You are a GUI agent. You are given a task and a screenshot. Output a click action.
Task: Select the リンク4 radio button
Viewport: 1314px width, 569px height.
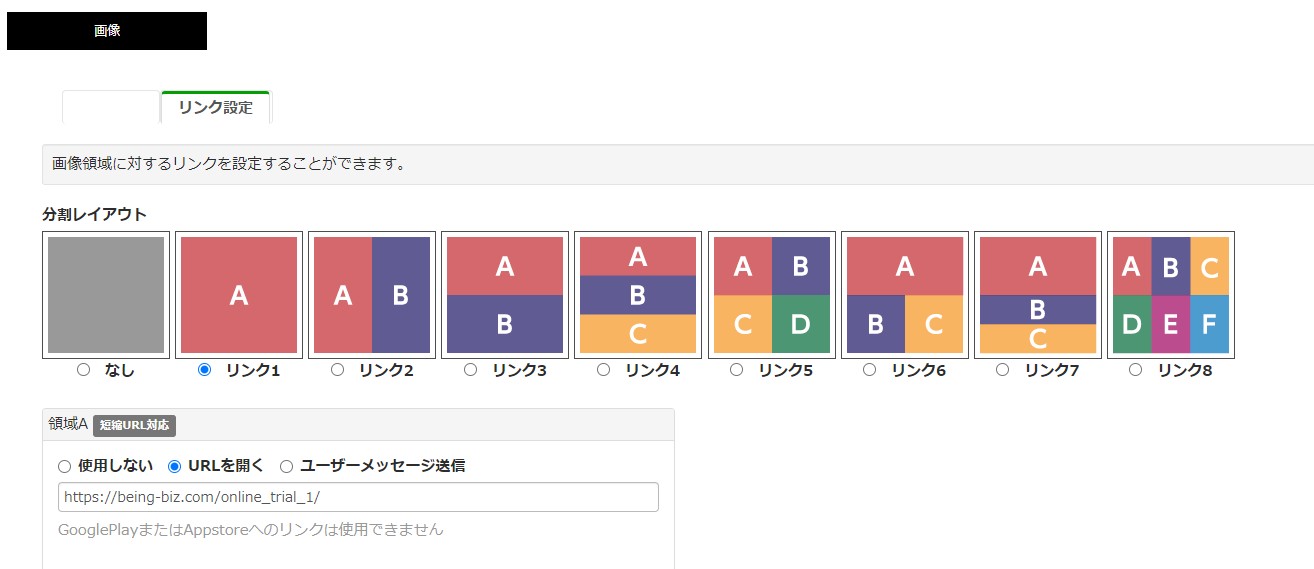[603, 370]
